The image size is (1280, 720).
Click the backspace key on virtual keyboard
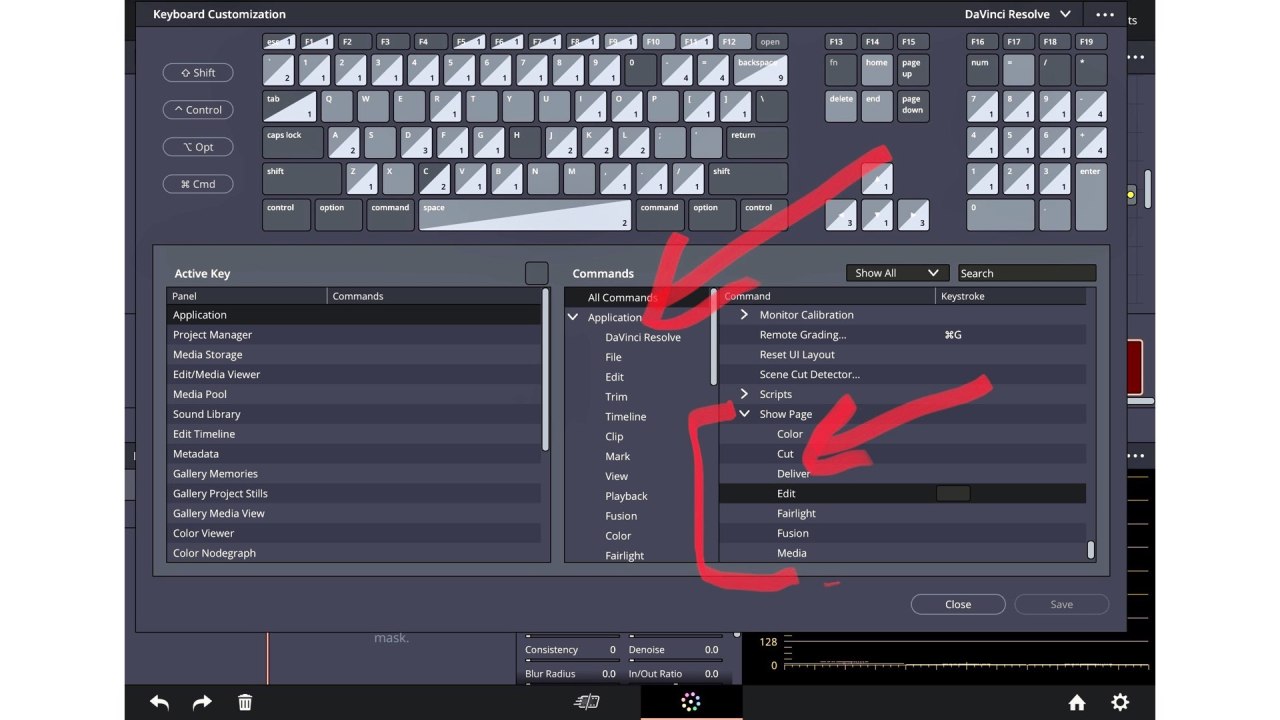761,70
